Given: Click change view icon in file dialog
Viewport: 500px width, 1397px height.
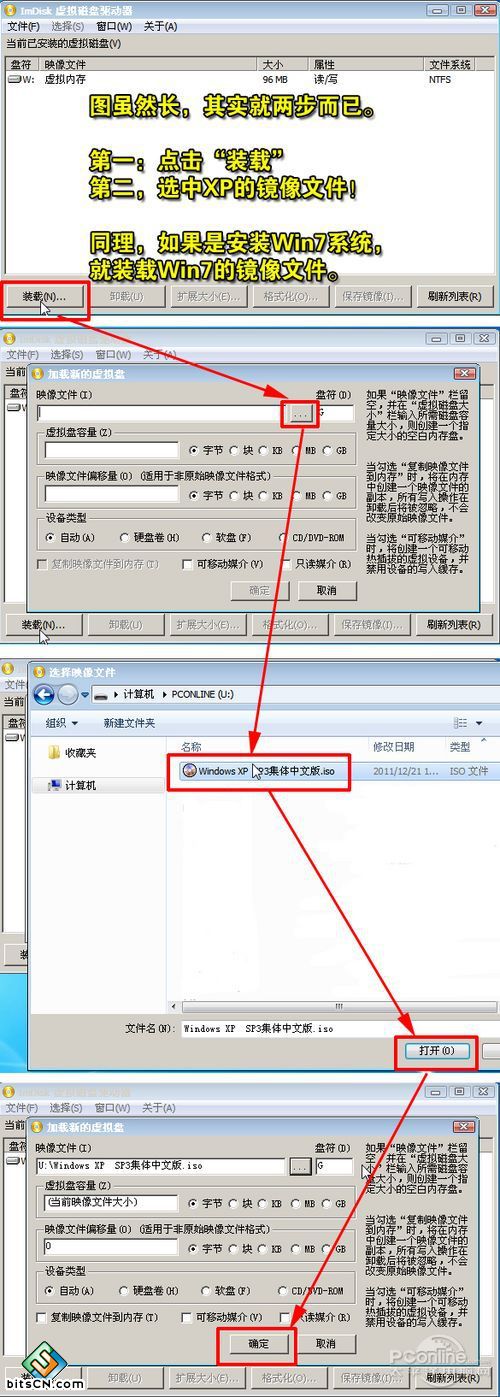Looking at the screenshot, I should tap(461, 723).
